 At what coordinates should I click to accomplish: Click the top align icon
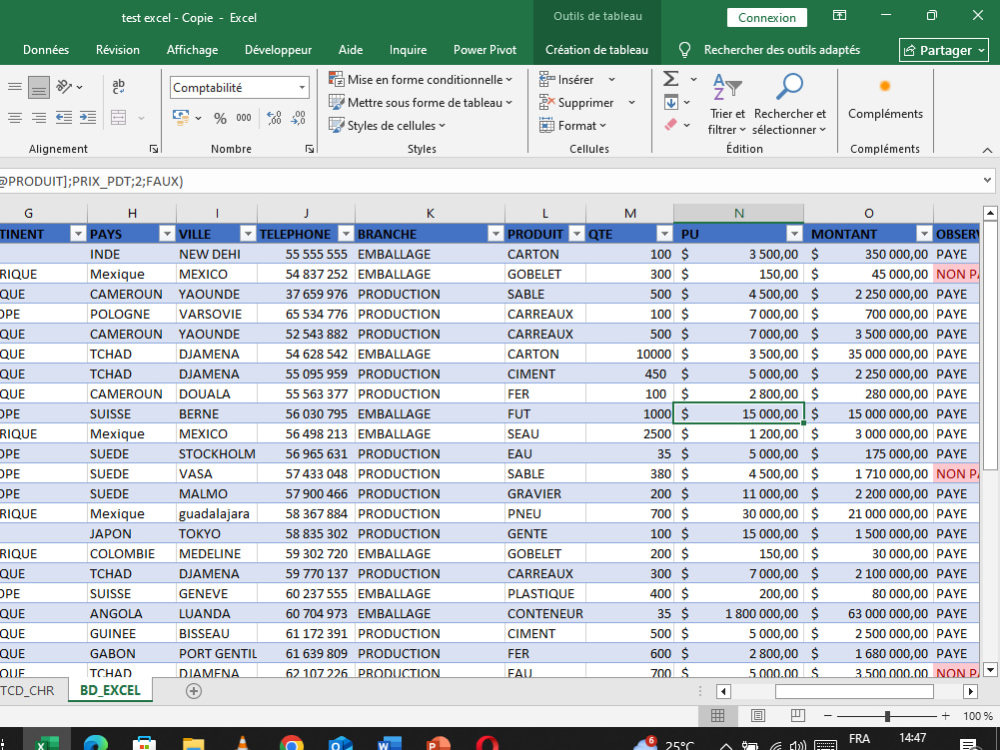coord(15,87)
